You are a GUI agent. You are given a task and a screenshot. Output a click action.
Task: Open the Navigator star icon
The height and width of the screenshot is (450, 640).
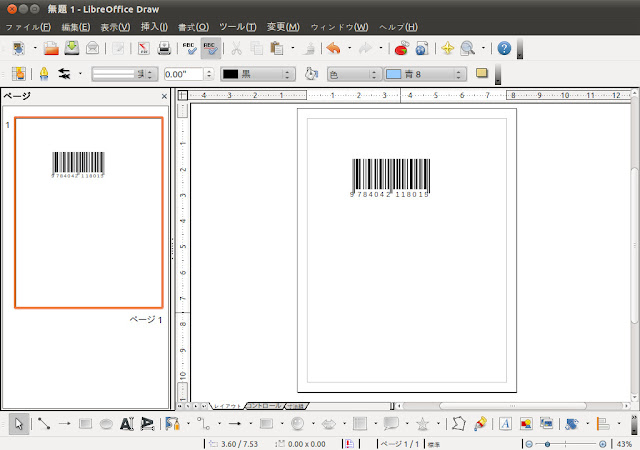[x=448, y=48]
